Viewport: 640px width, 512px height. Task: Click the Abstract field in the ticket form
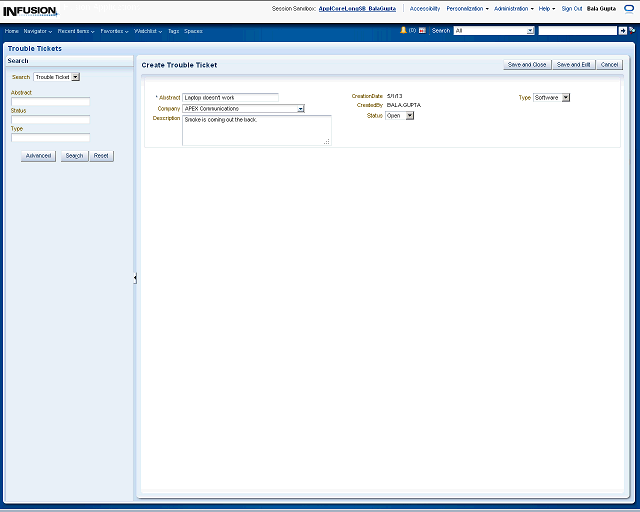click(x=231, y=98)
